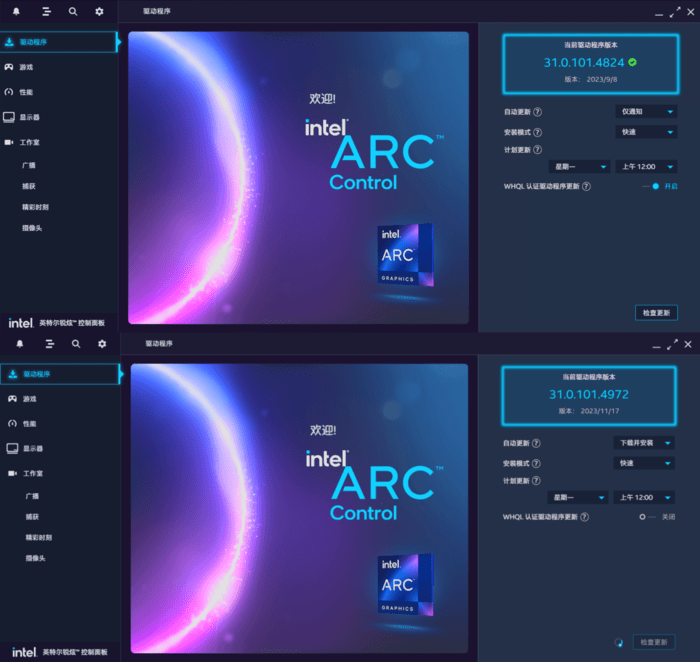Viewport: 700px width, 662px height.
Task: Open the 下载并安装 auto-update dropdown
Action: pyautogui.click(x=644, y=443)
